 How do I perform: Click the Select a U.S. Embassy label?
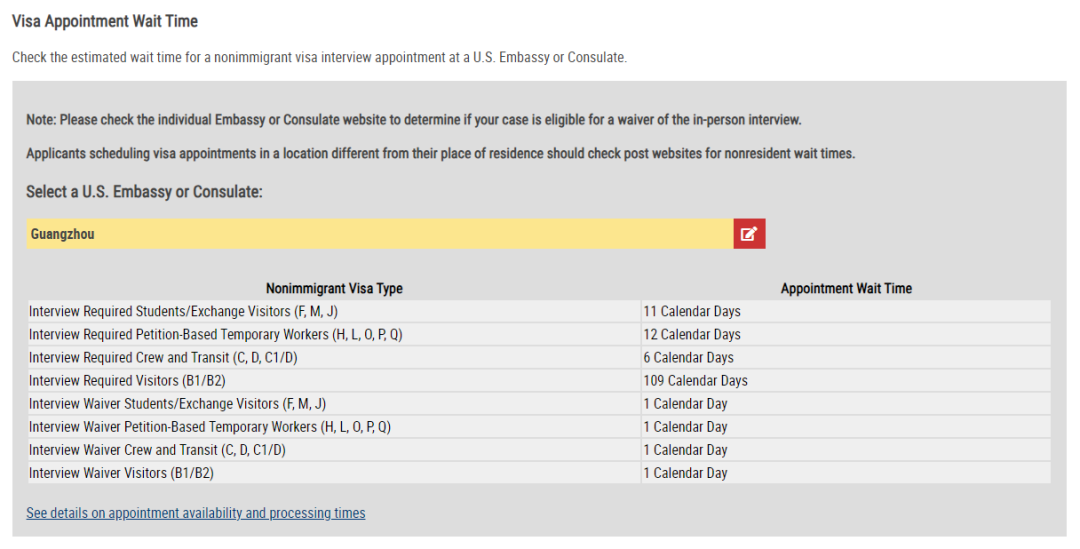(x=144, y=192)
